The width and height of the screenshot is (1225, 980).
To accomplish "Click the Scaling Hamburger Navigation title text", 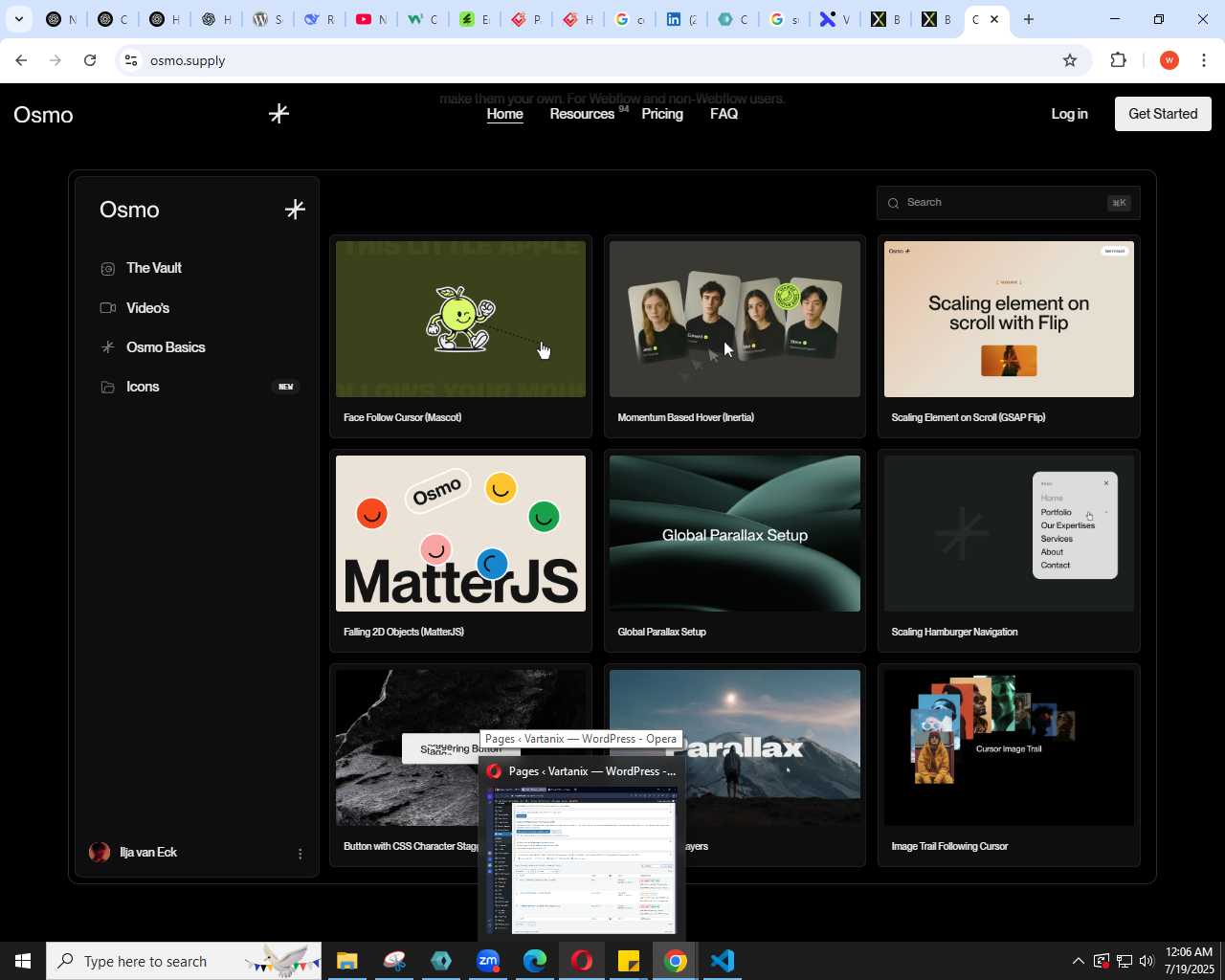I will click(954, 632).
